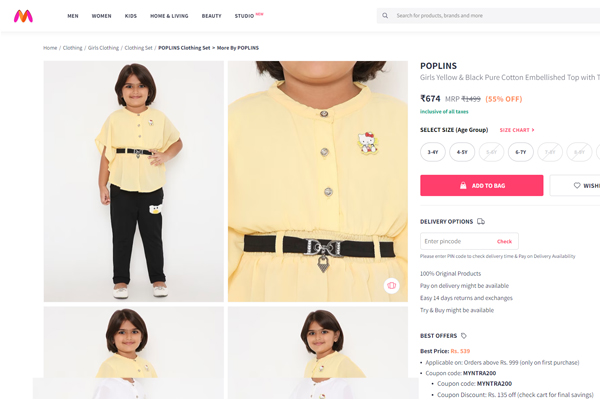Go to Girls Clothing breadcrumb
This screenshot has height=400, width=600.
click(x=103, y=48)
